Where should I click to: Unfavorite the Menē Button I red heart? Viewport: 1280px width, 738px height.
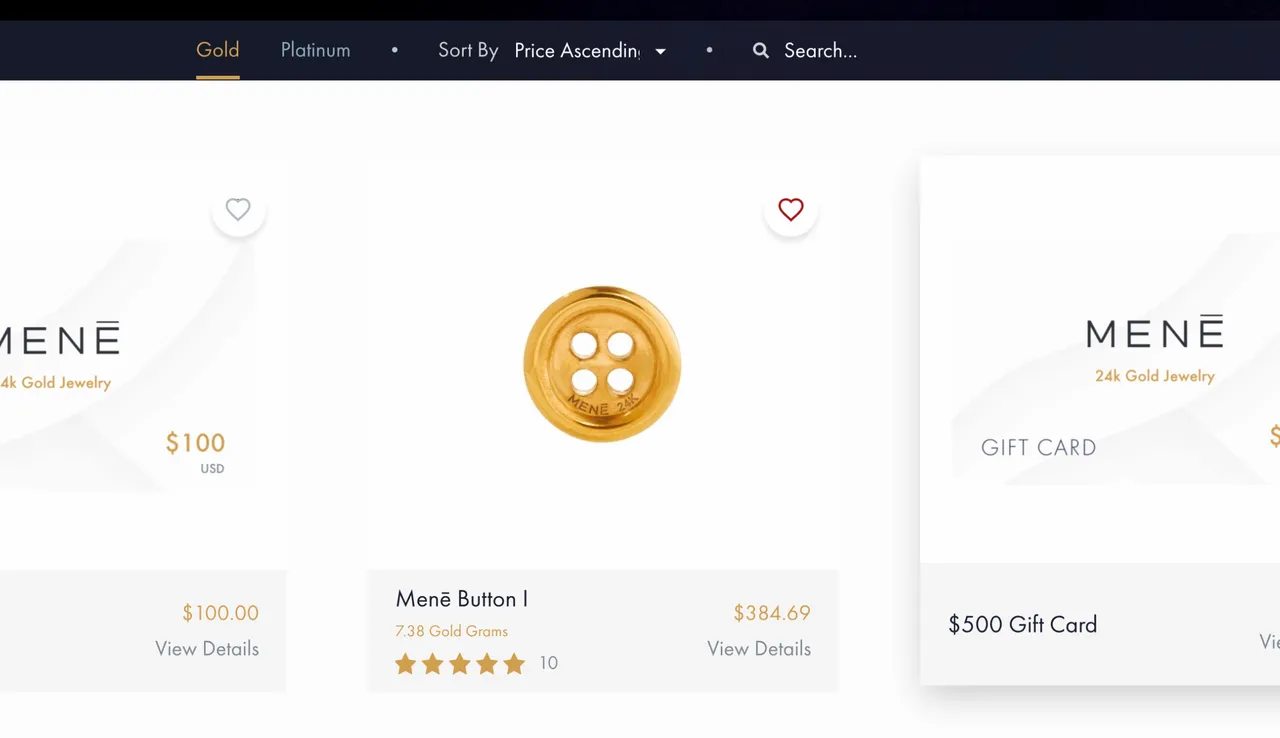[791, 210]
